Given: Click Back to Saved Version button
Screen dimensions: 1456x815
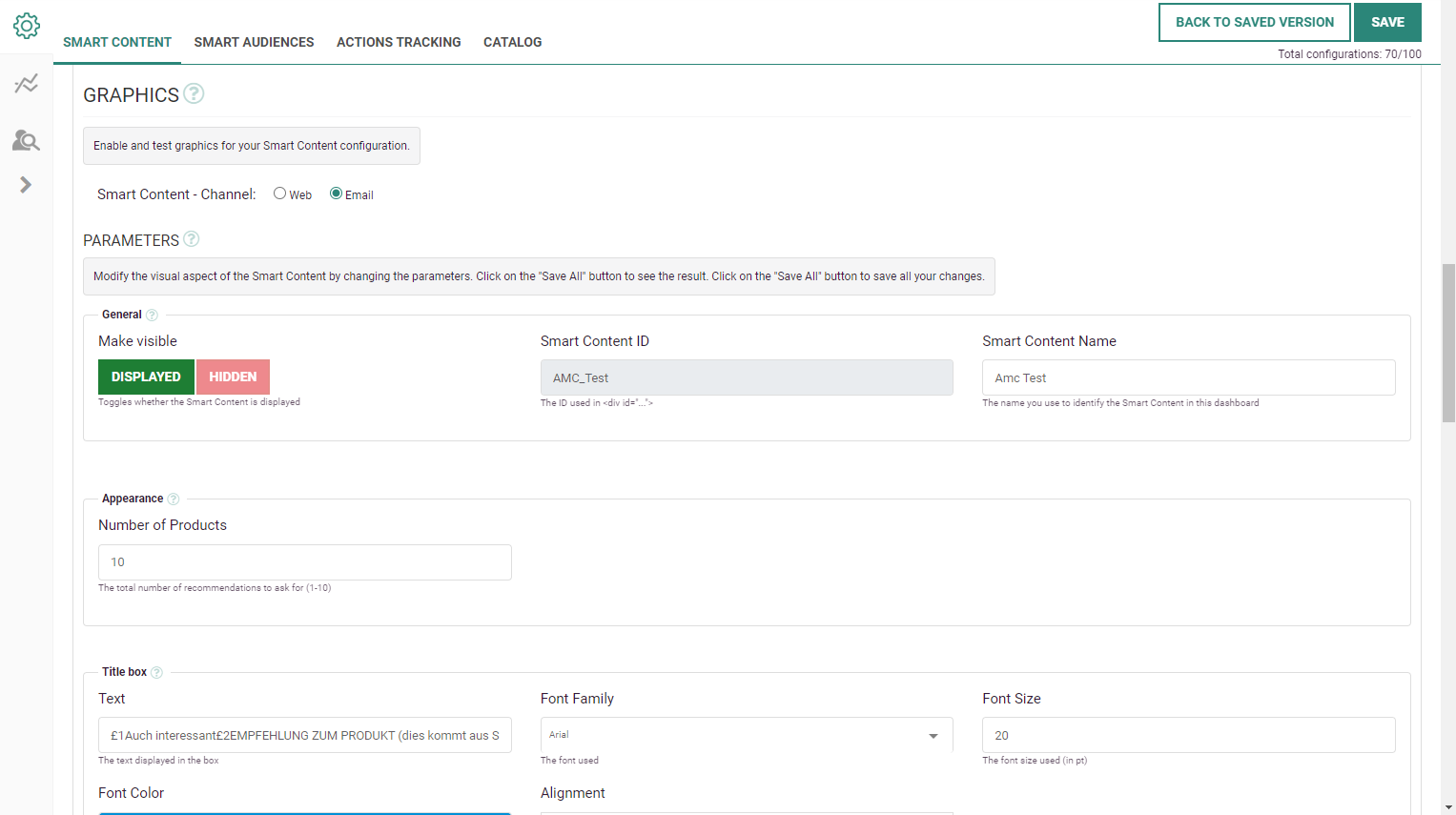Looking at the screenshot, I should tap(1254, 22).
